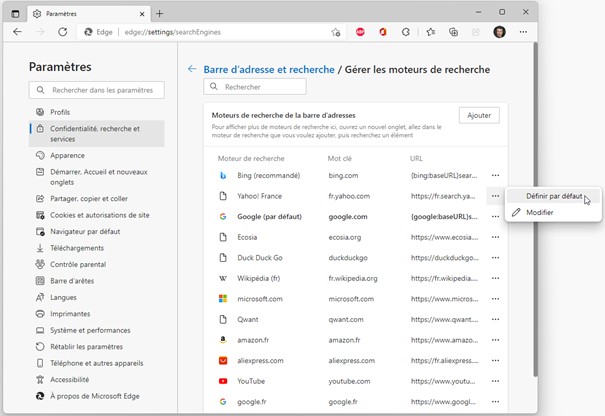Open the Favorites star toolbar icon
Screen dimensions: 605x416
(430, 32)
